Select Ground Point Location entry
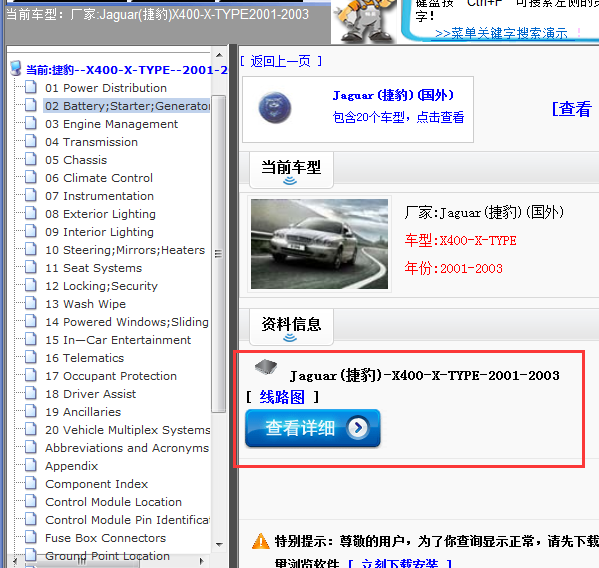Screen dimensions: 599x568 (x=107, y=556)
